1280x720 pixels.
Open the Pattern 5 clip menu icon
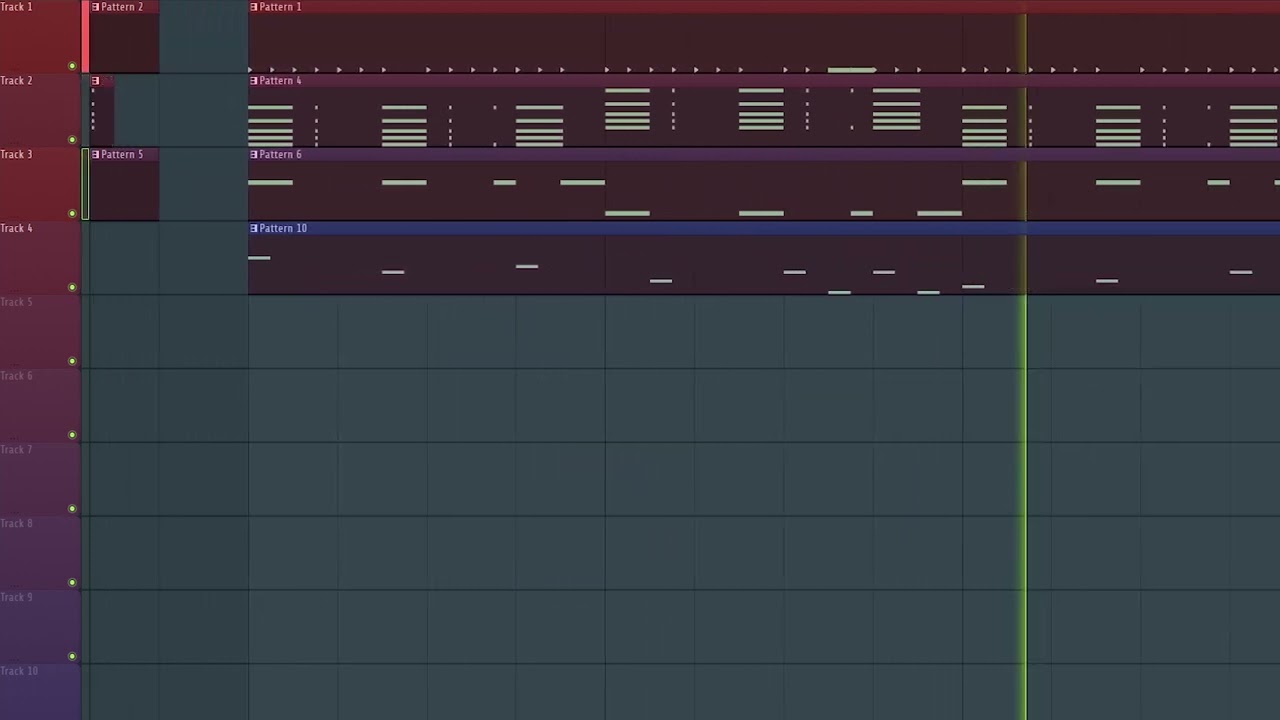(x=96, y=155)
